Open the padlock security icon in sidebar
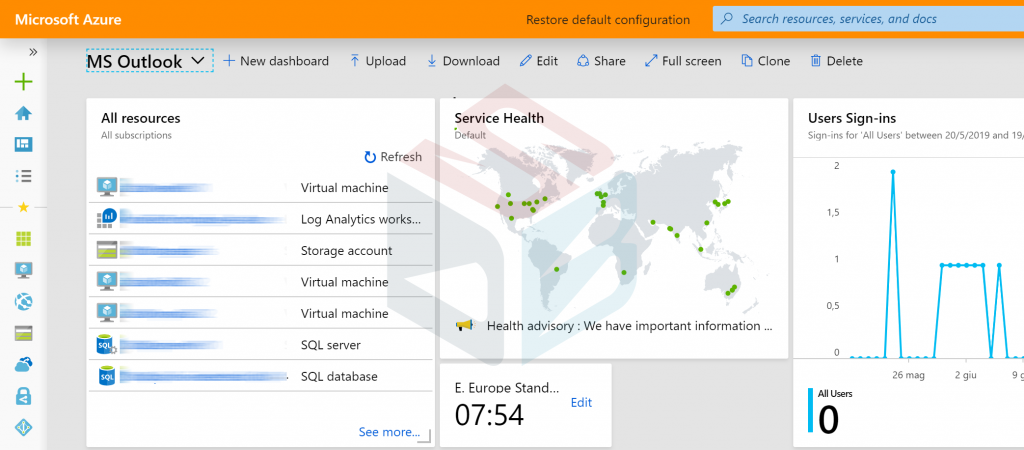This screenshot has height=450, width=1024. coord(24,396)
